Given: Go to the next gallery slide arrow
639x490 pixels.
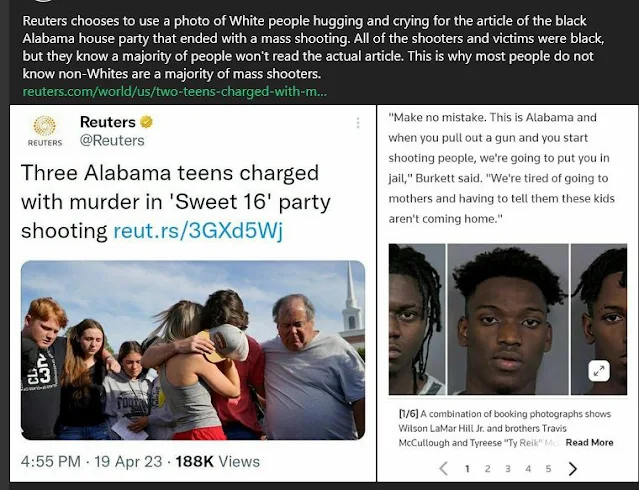Looking at the screenshot, I should point(573,469).
